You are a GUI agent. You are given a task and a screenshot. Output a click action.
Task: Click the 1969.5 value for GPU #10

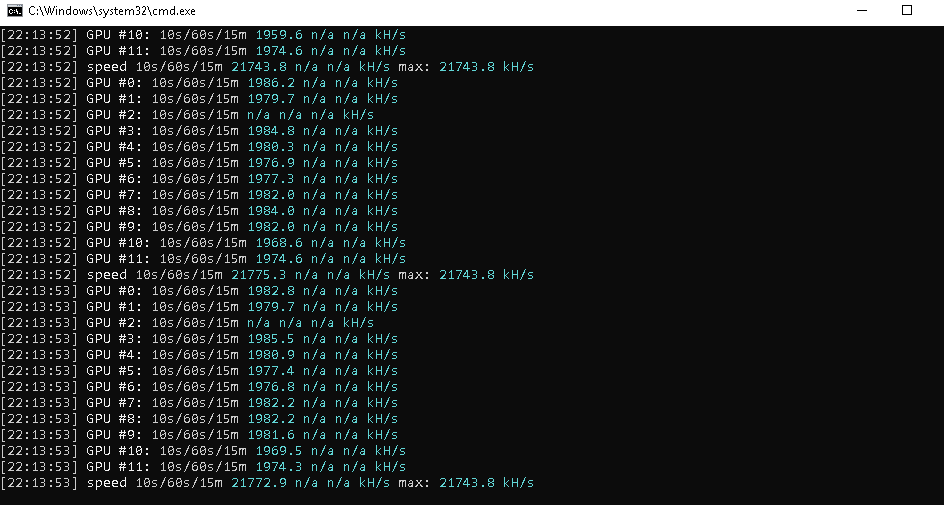point(279,451)
